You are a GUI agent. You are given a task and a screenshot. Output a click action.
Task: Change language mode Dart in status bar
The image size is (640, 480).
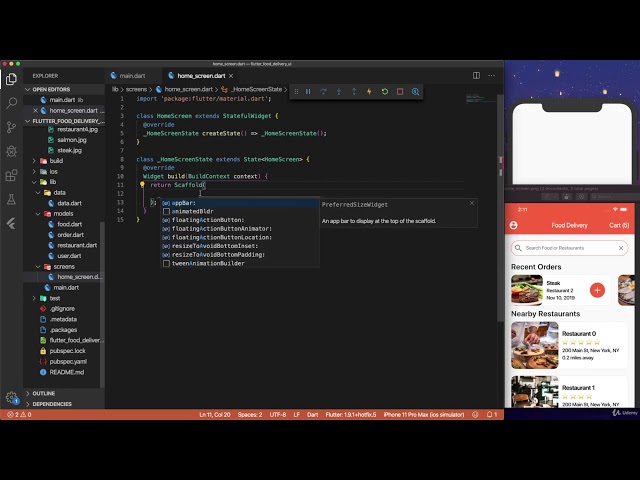pos(312,414)
